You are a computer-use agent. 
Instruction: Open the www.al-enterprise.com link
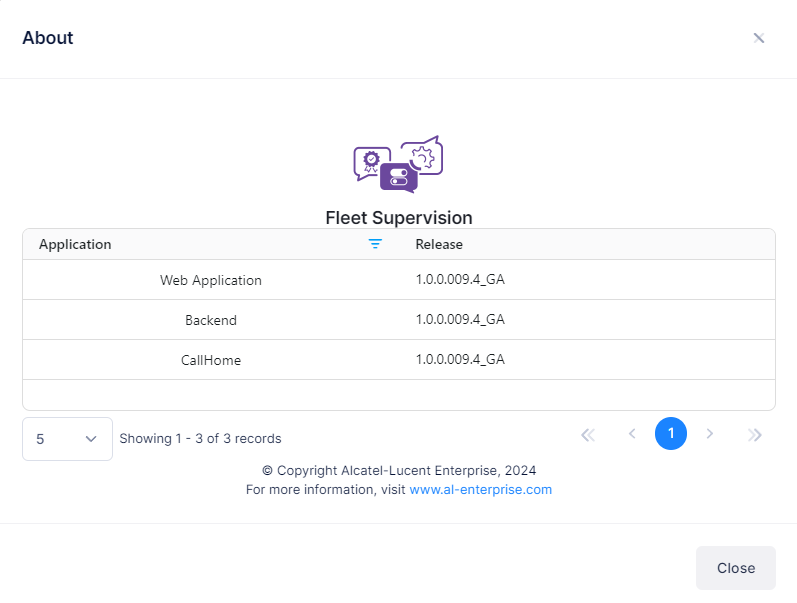(480, 490)
